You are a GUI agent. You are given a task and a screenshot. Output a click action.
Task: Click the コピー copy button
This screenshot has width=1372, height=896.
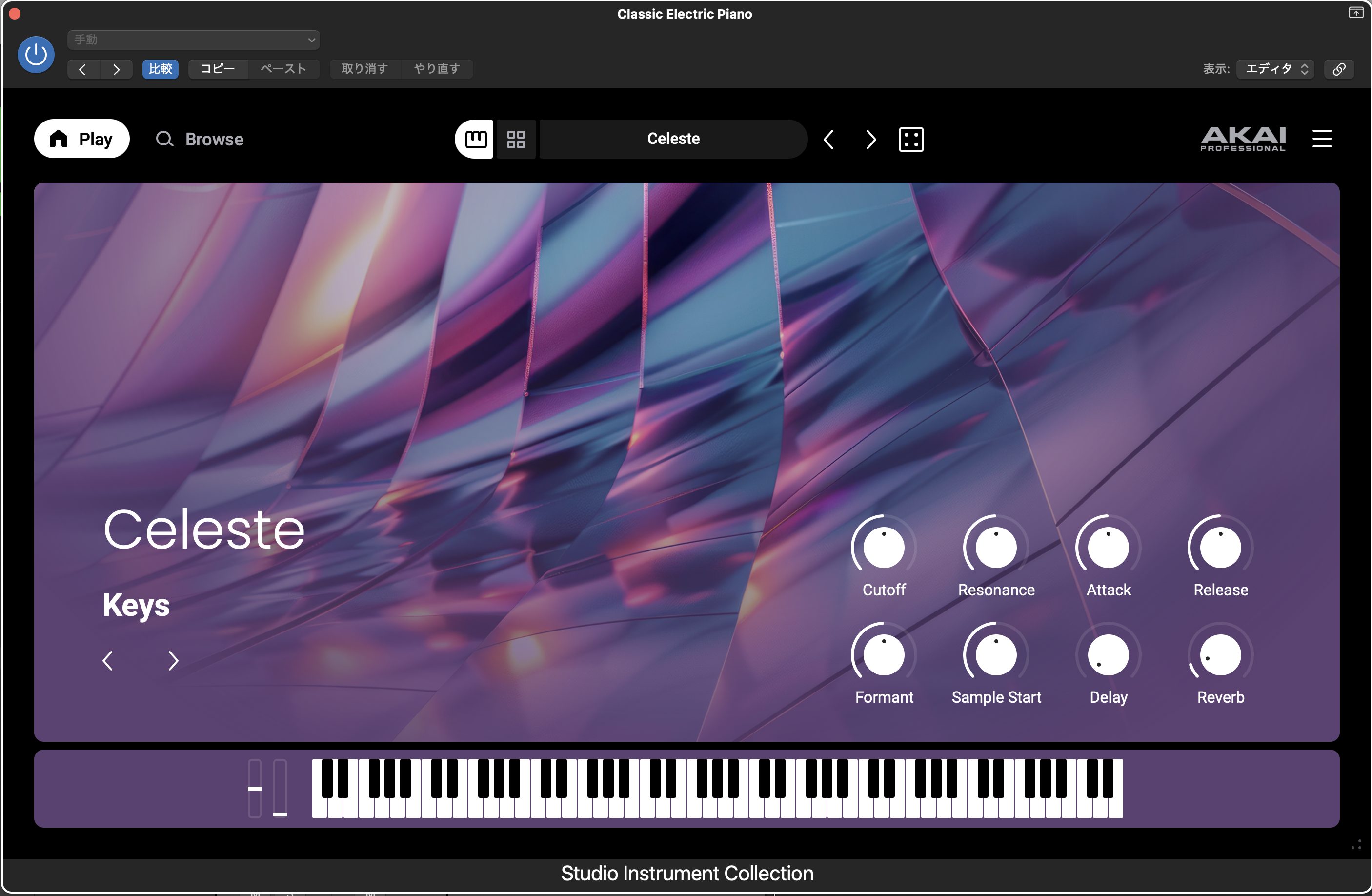[x=217, y=69]
